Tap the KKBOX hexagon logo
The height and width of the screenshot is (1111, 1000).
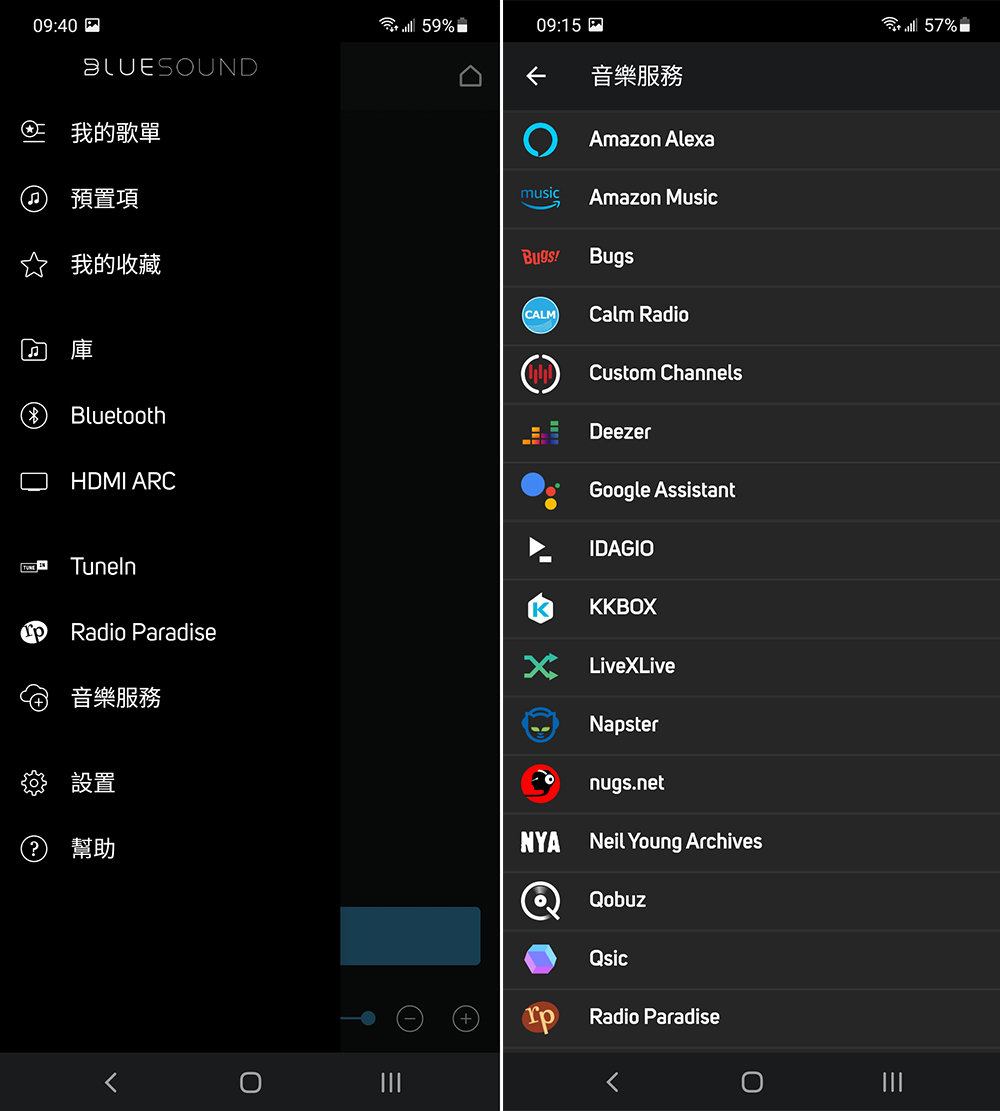pyautogui.click(x=540, y=608)
